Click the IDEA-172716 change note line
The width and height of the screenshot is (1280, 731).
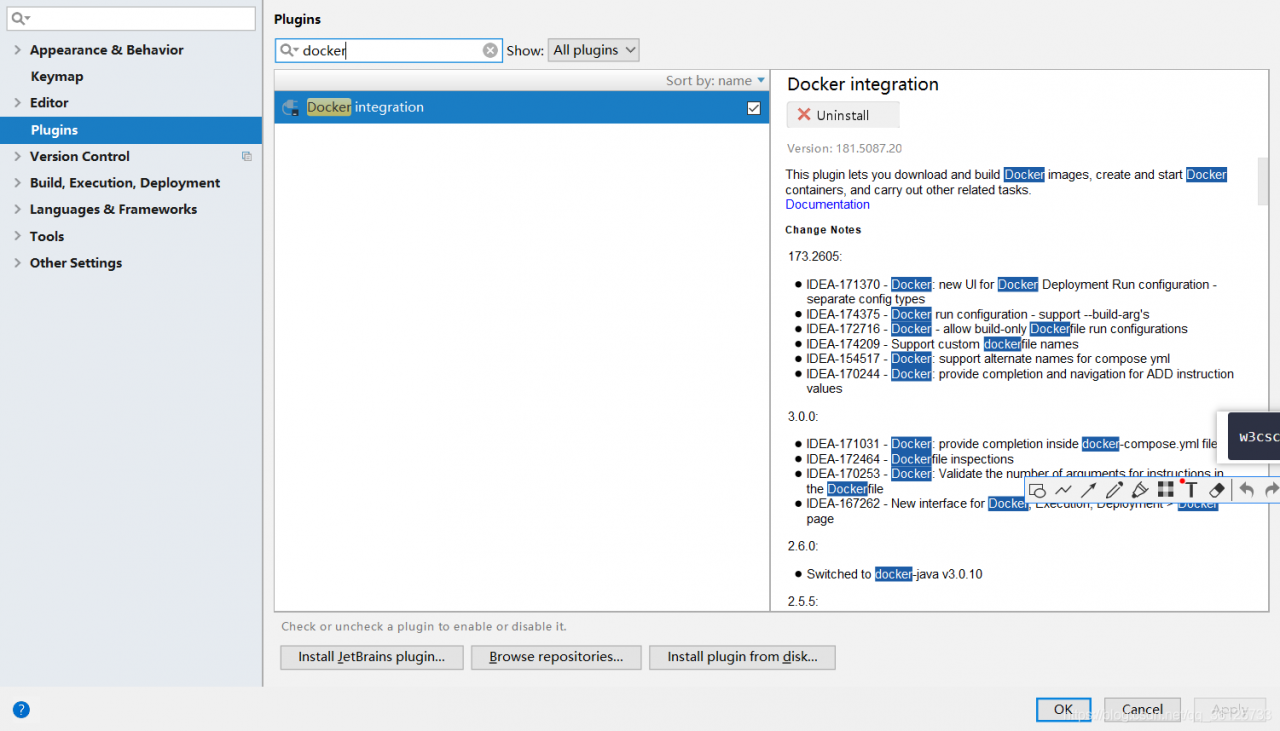pyautogui.click(x=997, y=329)
